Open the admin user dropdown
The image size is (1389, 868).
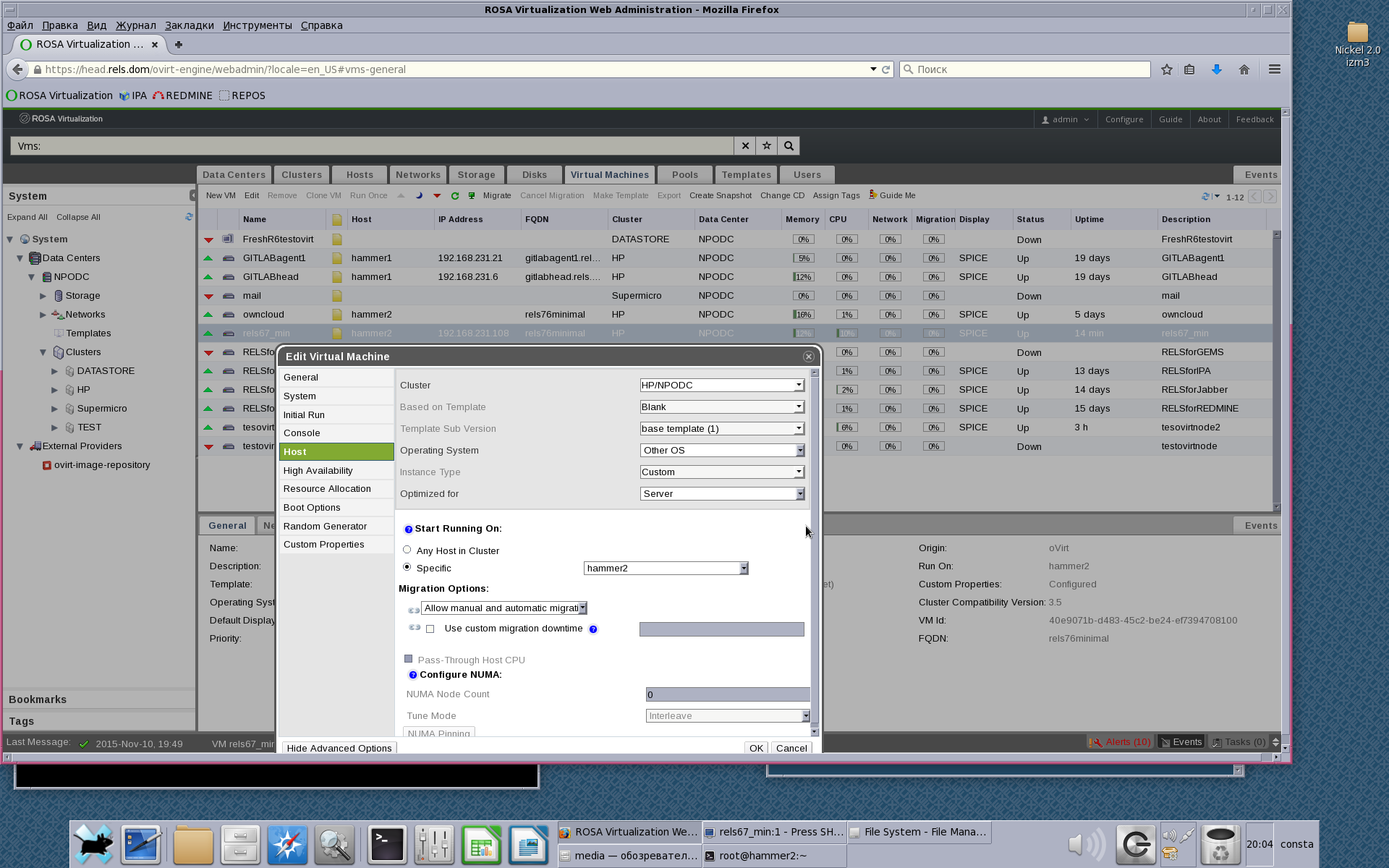point(1065,119)
